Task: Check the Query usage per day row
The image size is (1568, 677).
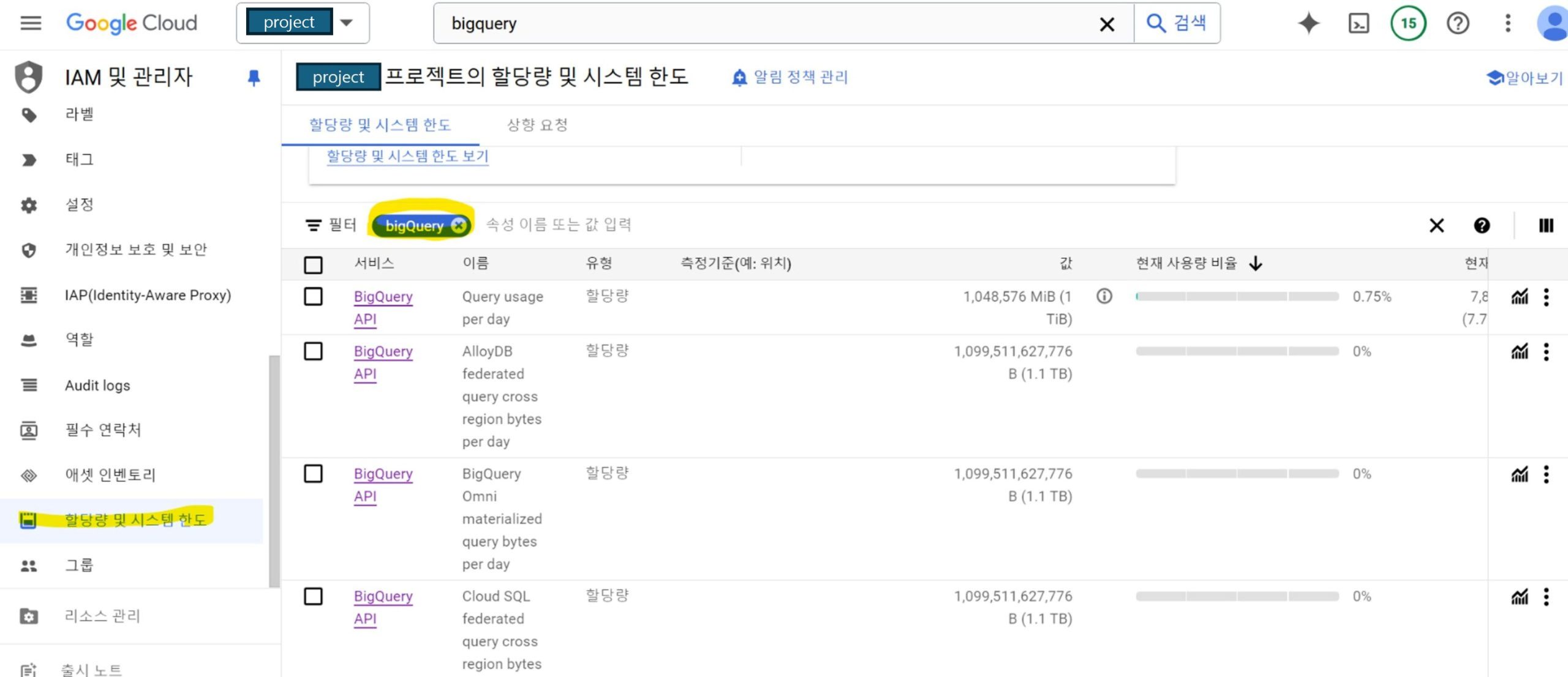Action: (x=313, y=297)
